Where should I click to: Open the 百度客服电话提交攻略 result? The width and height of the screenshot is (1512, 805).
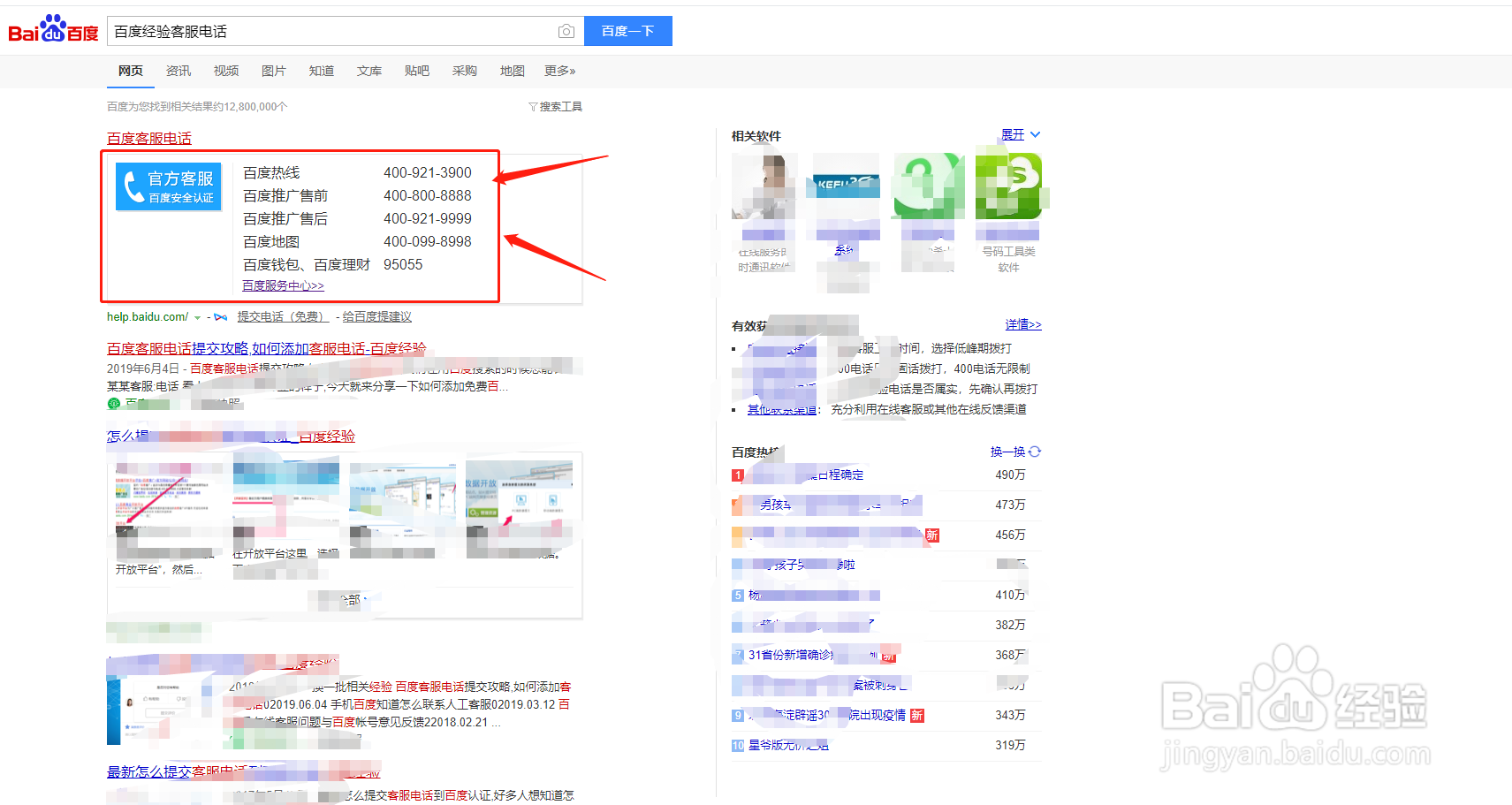coord(266,348)
